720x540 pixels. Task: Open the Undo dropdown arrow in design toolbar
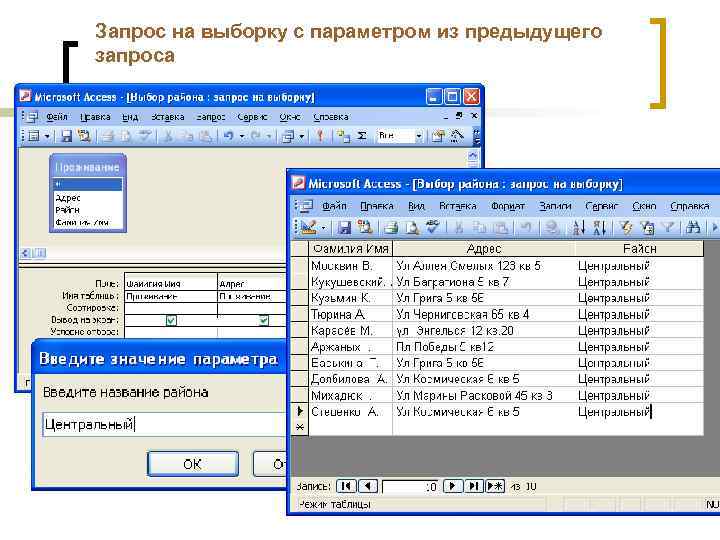tap(242, 136)
